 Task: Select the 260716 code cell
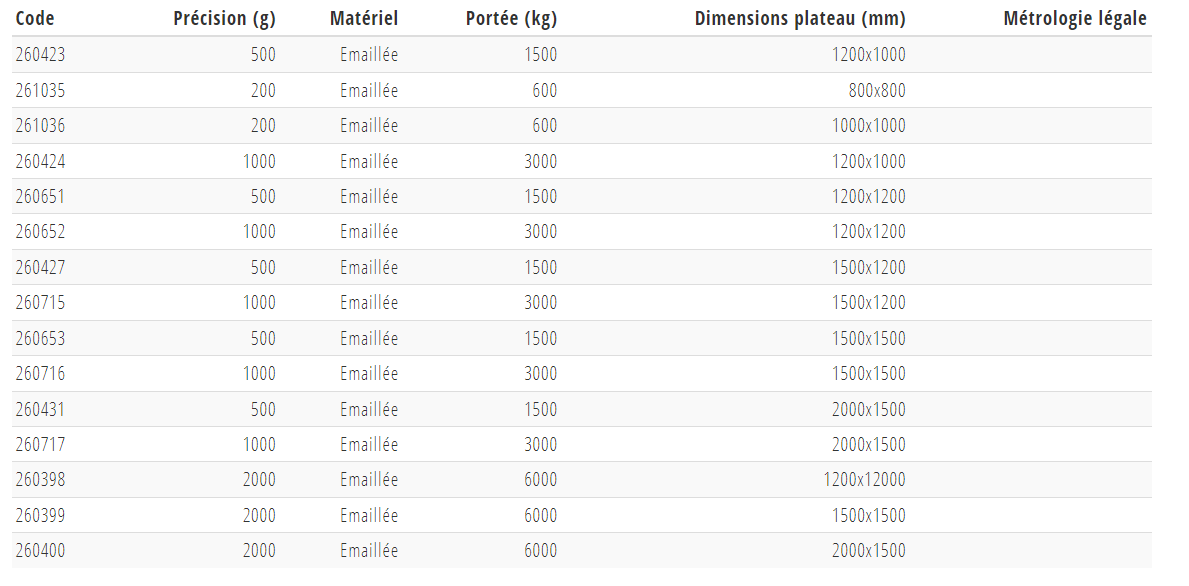40,373
